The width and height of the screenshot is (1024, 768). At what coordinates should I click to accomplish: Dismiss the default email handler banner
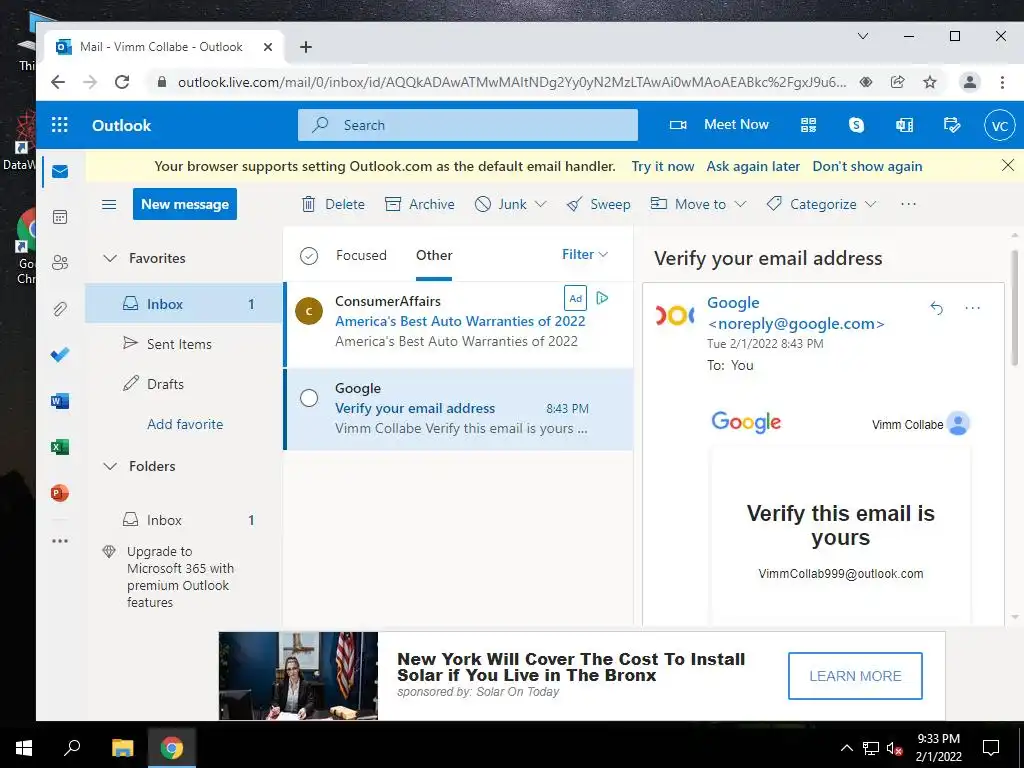pyautogui.click(x=1008, y=165)
